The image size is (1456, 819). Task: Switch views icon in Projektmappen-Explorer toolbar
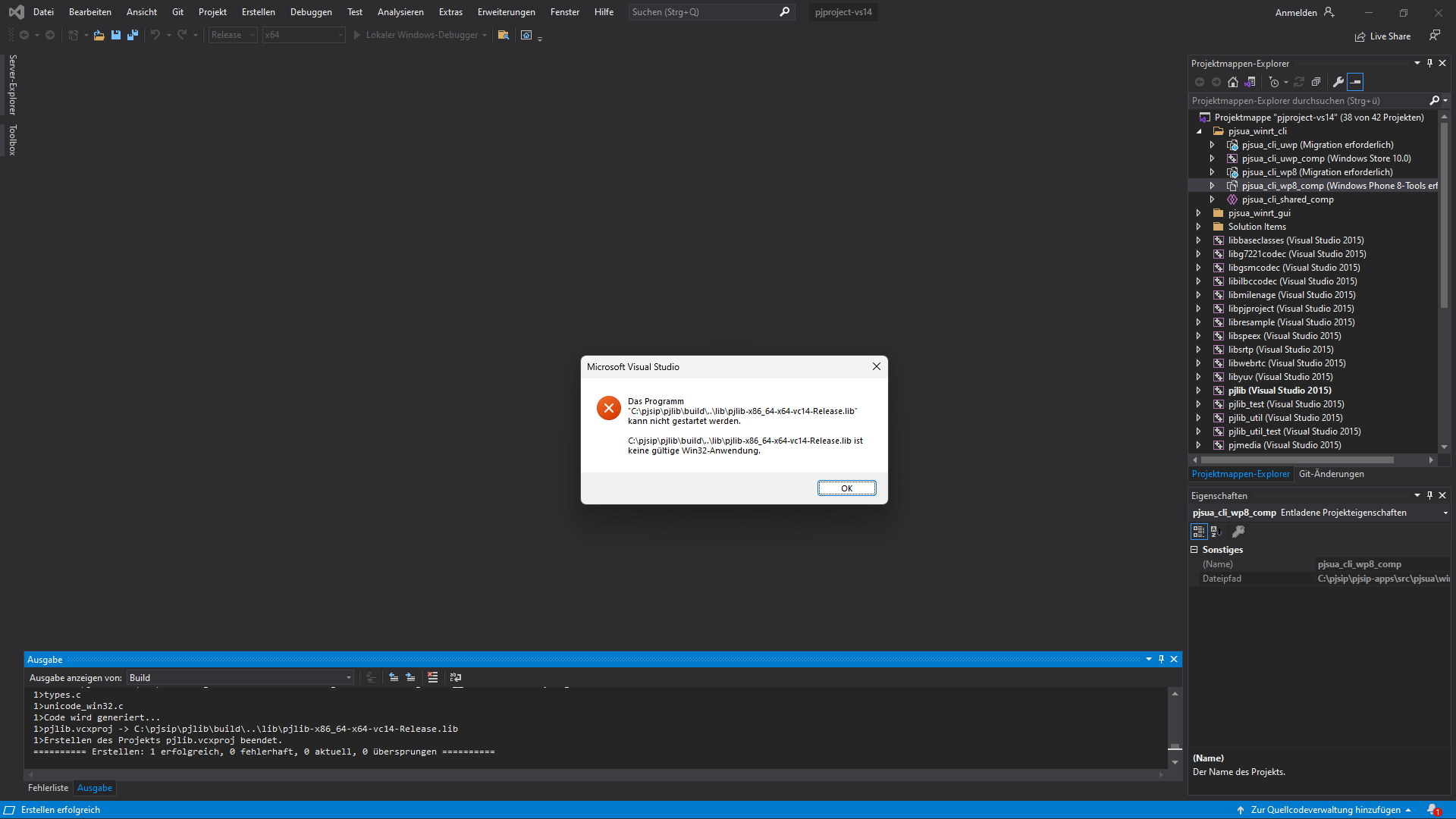[x=1250, y=82]
